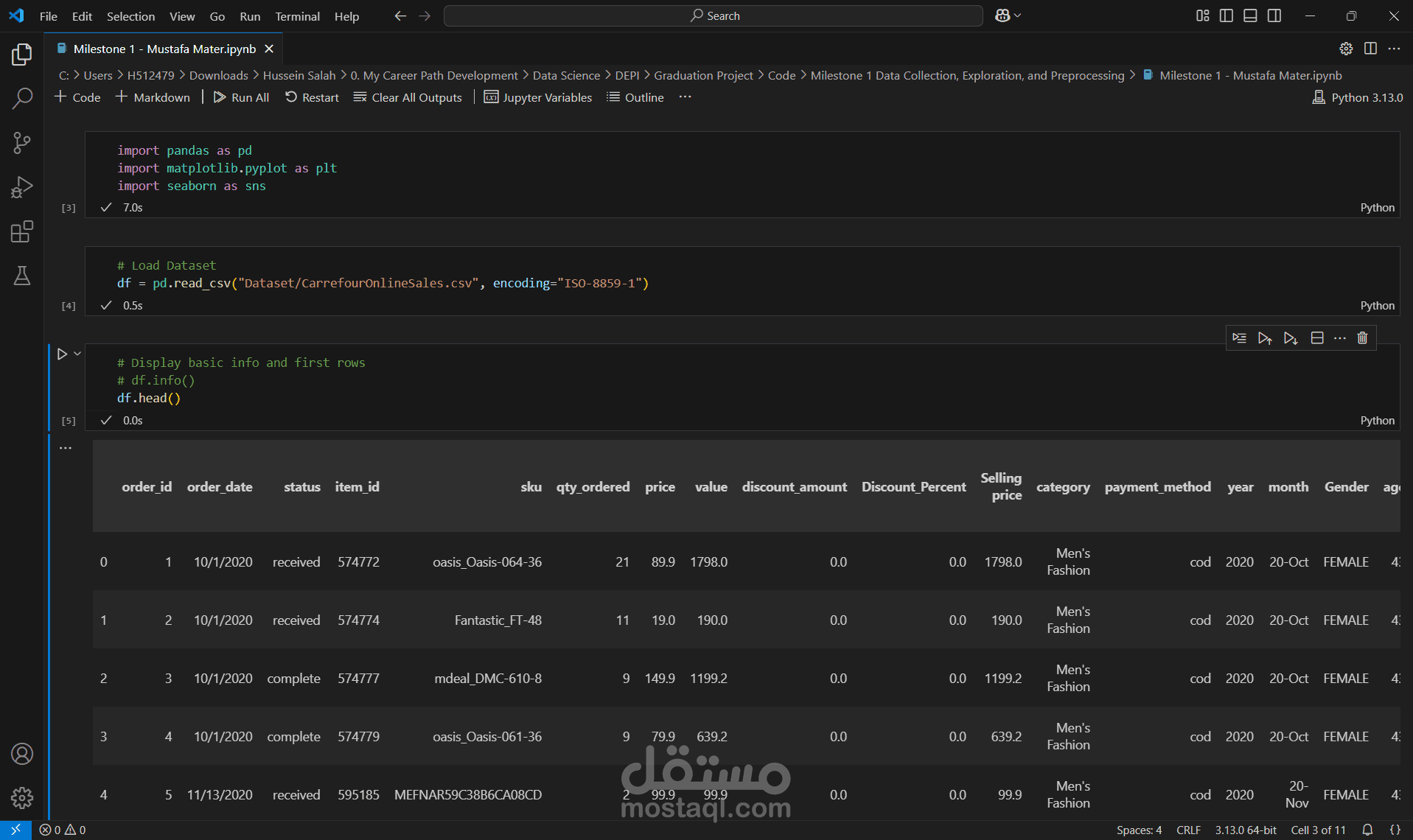The height and width of the screenshot is (840, 1413).
Task: Open notebook settings gear icon
Action: pyautogui.click(x=1346, y=49)
